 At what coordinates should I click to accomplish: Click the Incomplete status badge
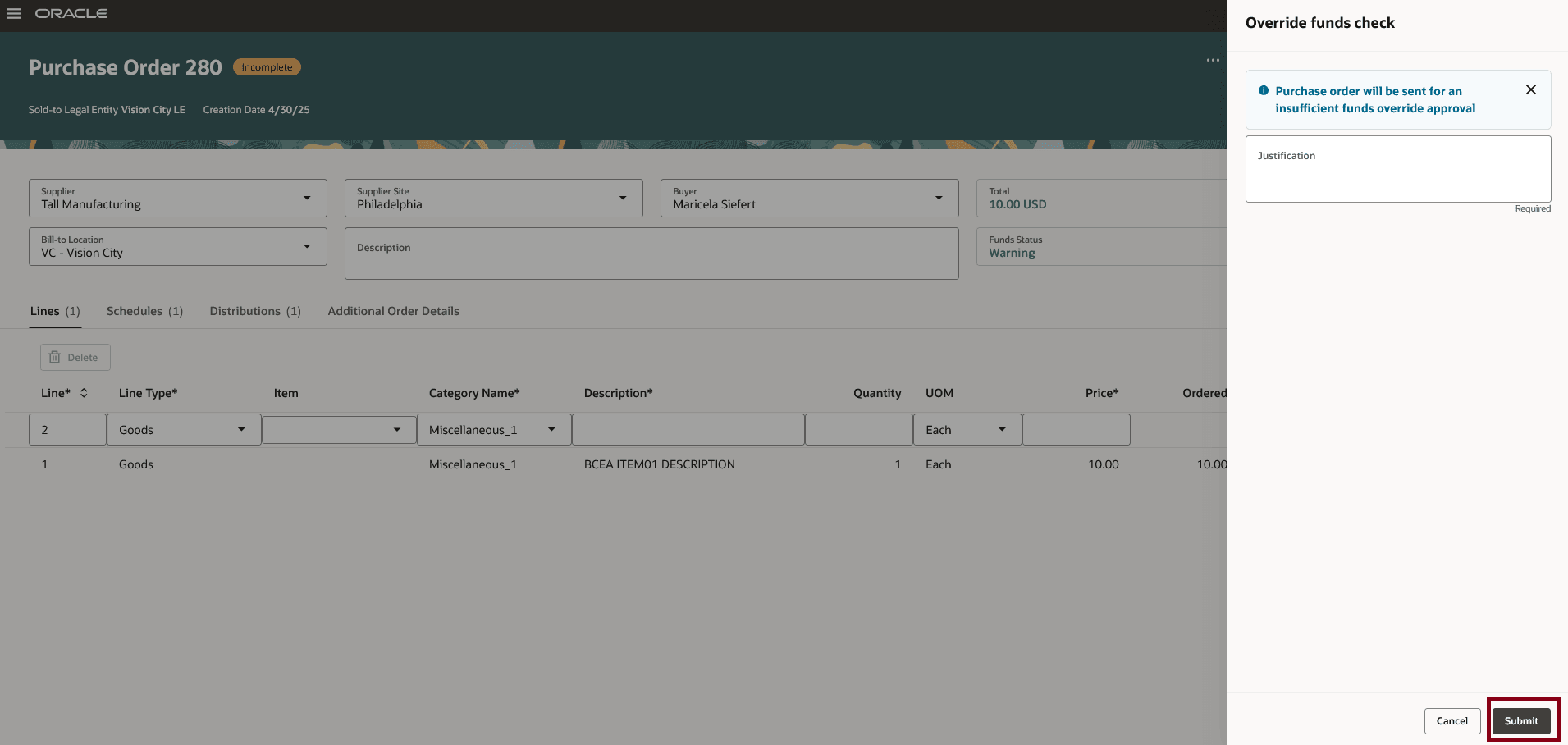[x=267, y=66]
